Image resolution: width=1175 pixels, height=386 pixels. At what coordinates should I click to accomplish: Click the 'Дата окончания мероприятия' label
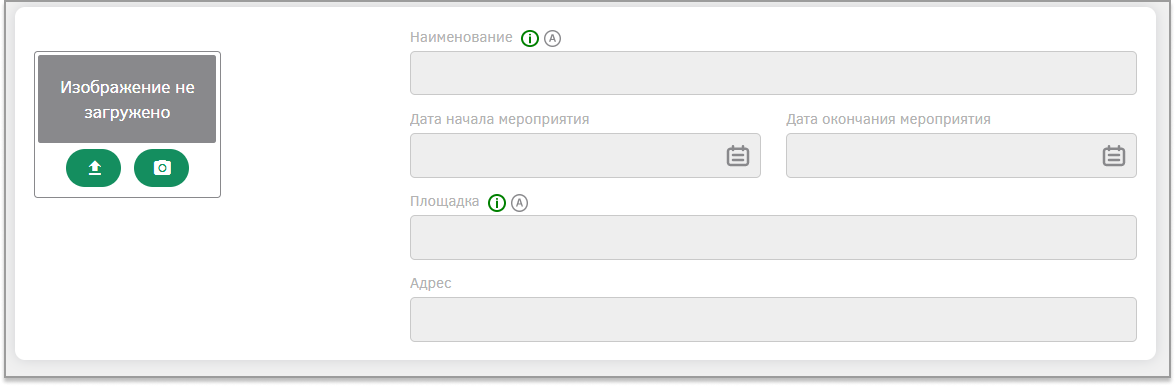(x=889, y=119)
